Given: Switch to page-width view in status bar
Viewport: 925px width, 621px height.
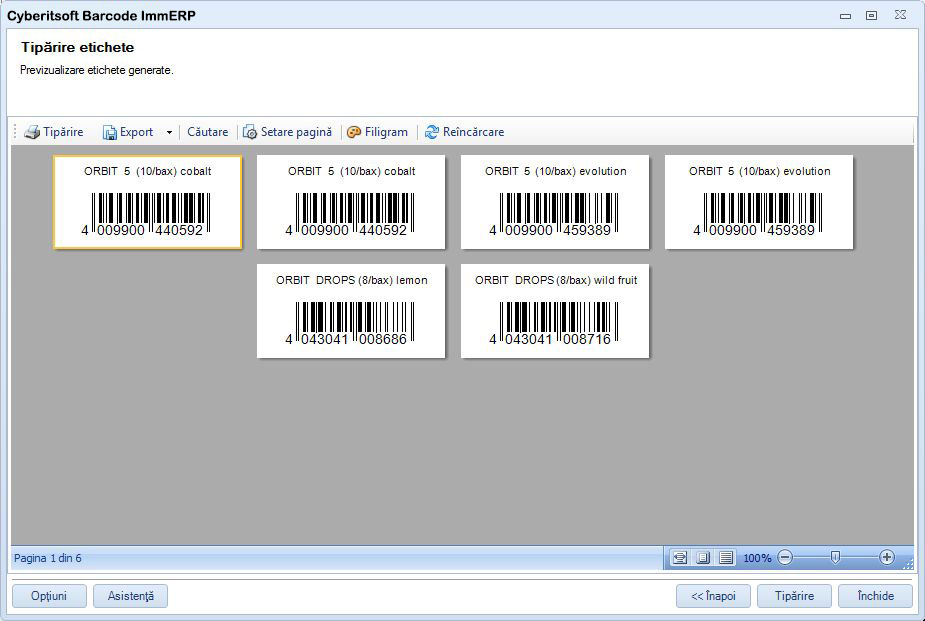Looking at the screenshot, I should 680,557.
